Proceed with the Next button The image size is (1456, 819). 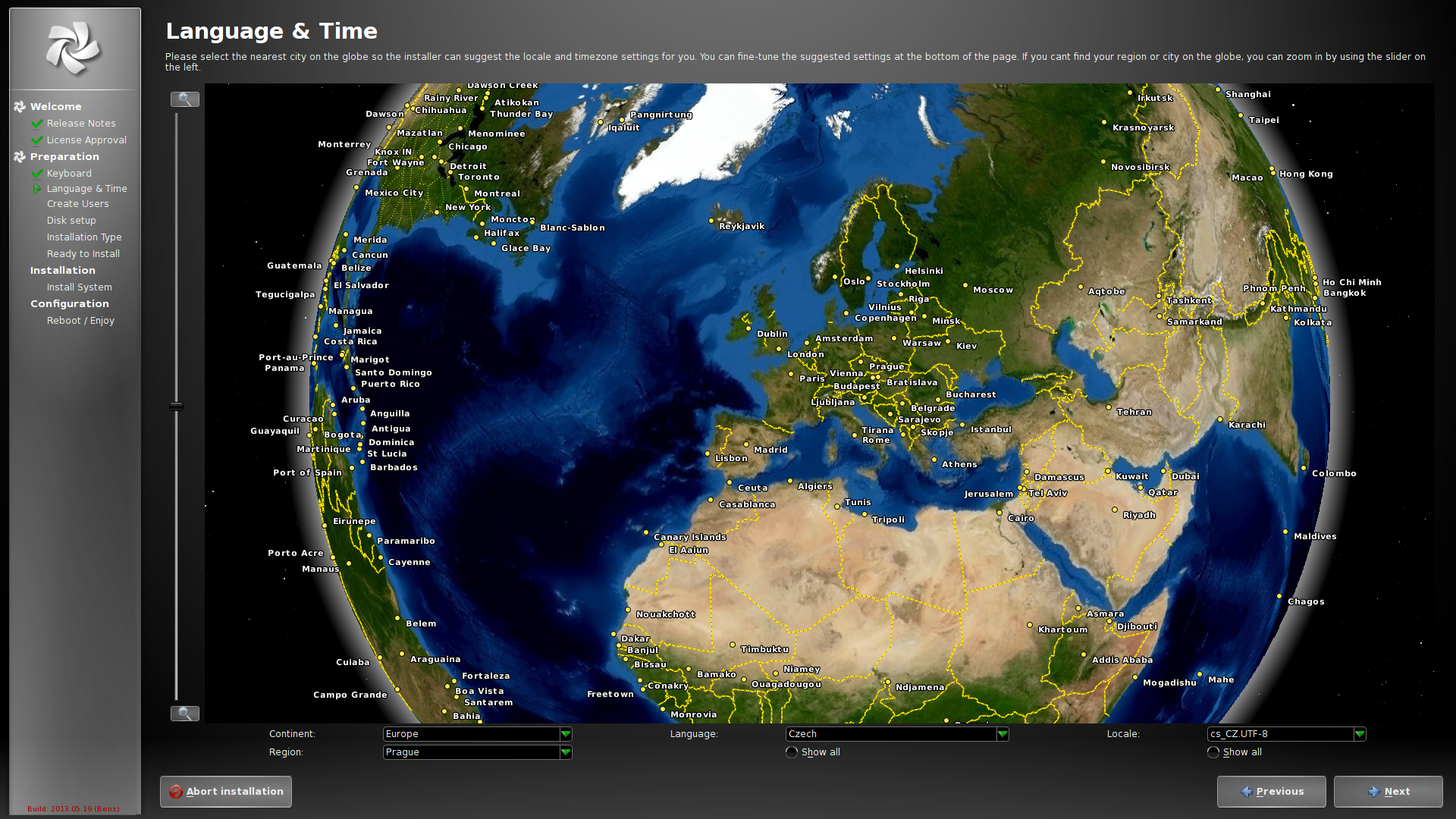[x=1389, y=792]
